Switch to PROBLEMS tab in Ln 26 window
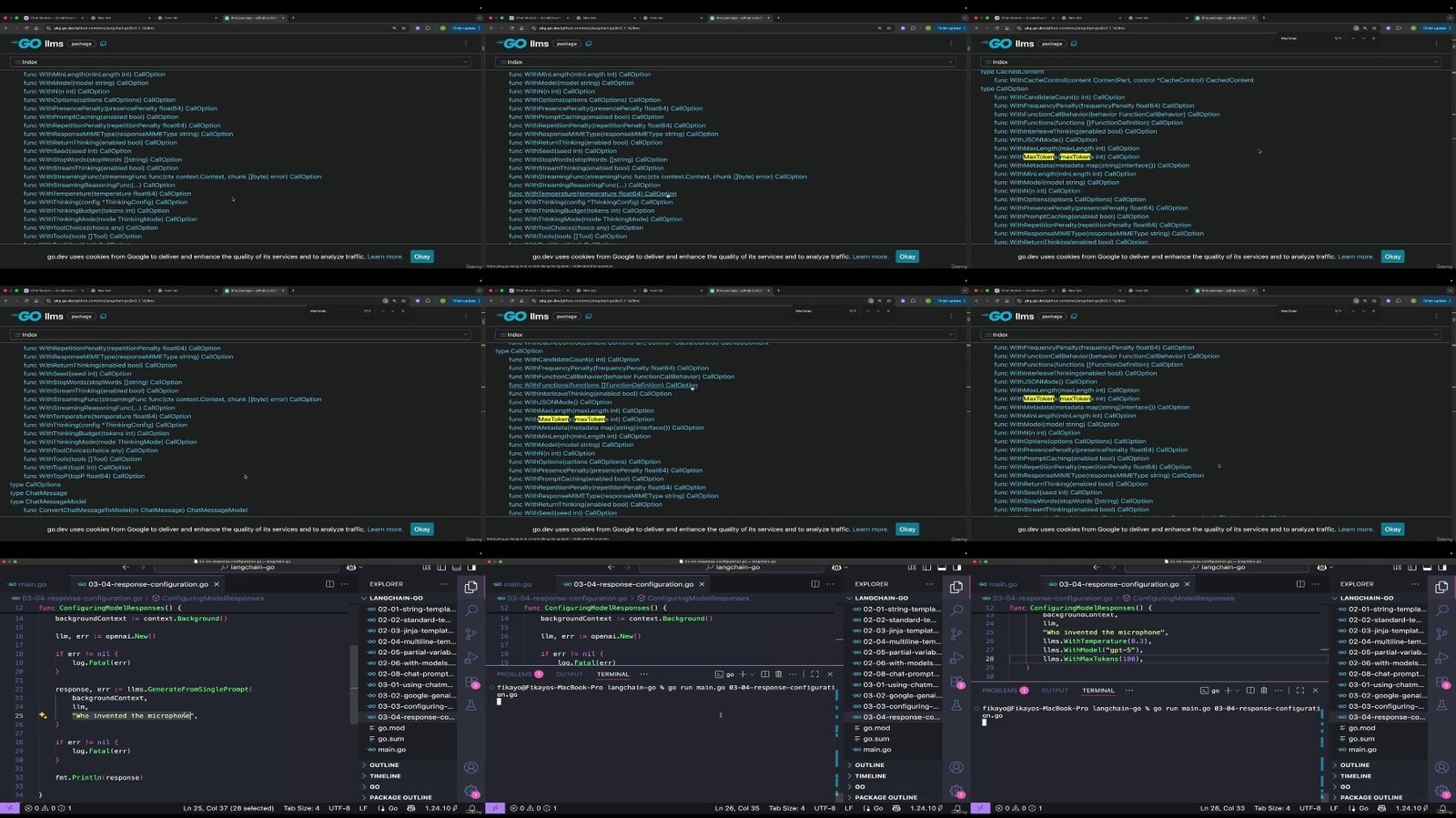 pos(514,674)
